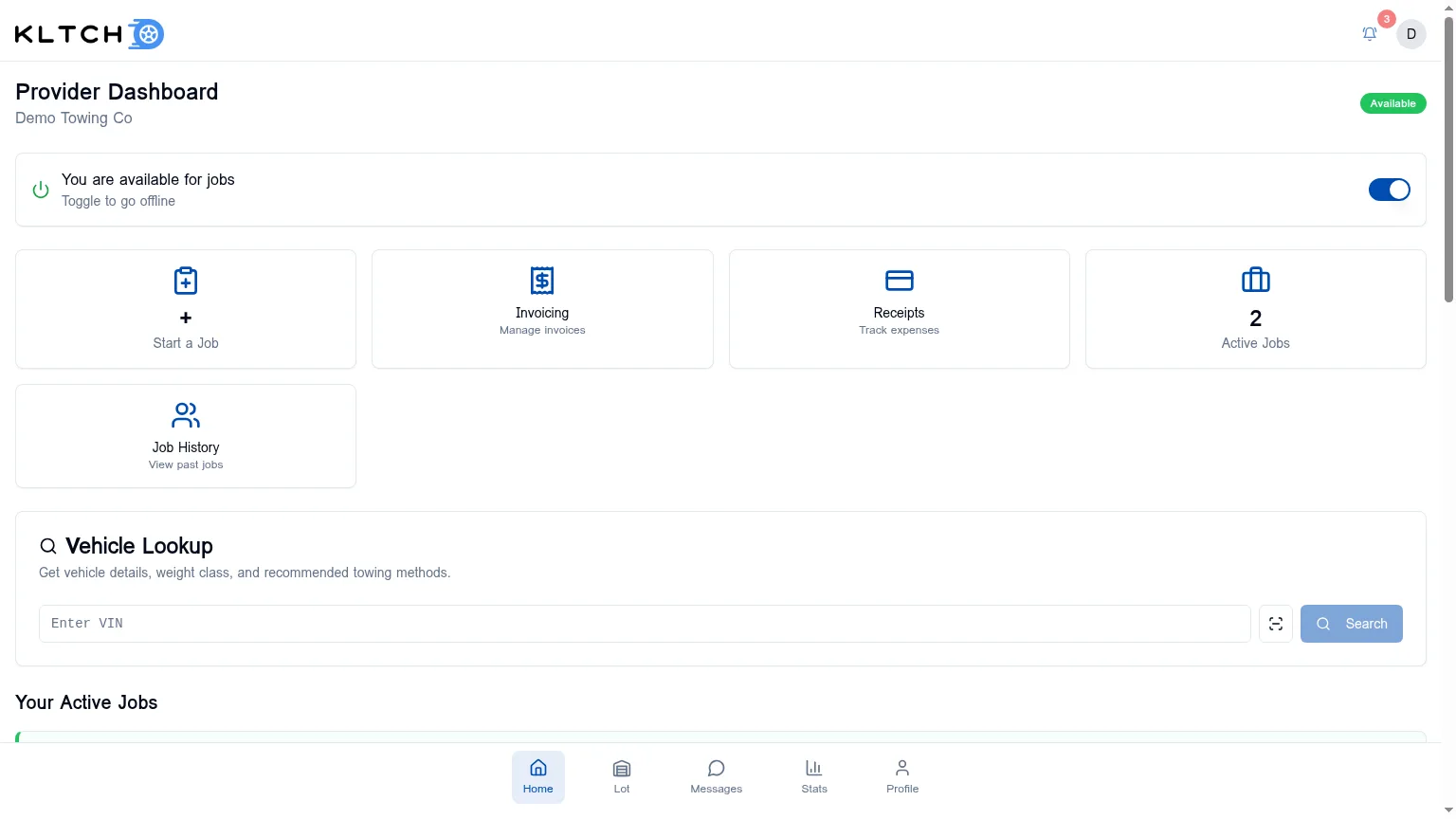Open the Receipts card
Screen dimensions: 1456x819
click(x=899, y=309)
